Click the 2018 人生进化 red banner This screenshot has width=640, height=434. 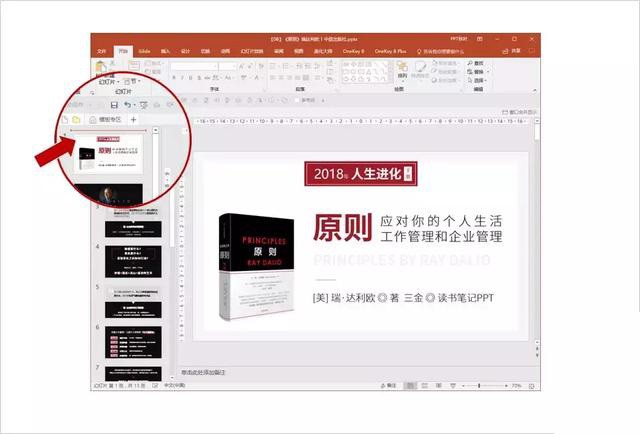click(361, 174)
